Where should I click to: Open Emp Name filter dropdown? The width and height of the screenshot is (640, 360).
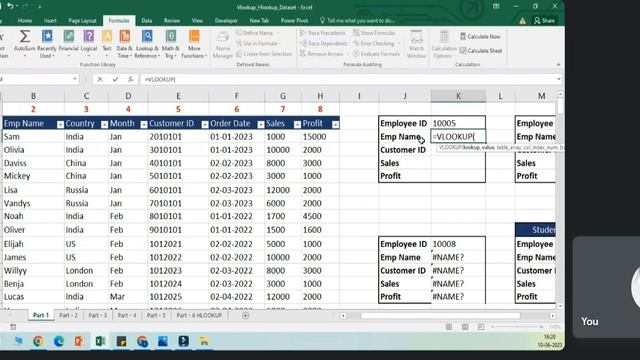pyautogui.click(x=60, y=124)
